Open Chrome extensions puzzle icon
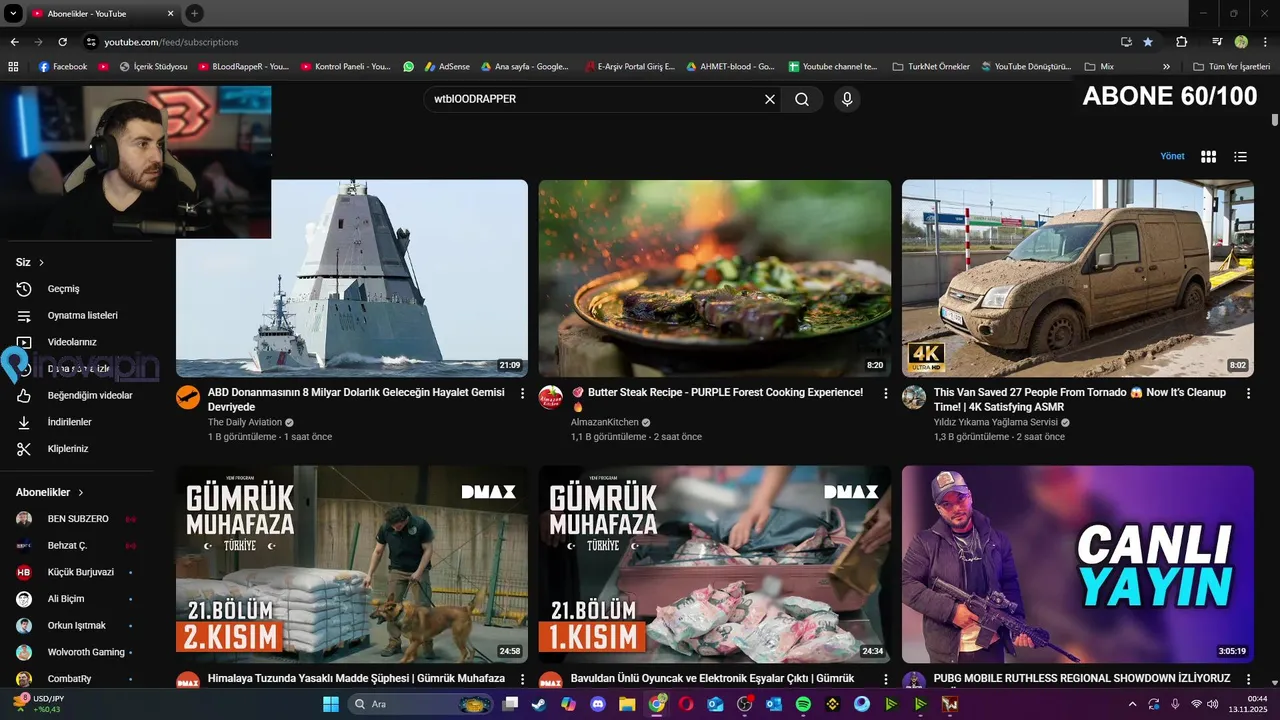 tap(1181, 42)
